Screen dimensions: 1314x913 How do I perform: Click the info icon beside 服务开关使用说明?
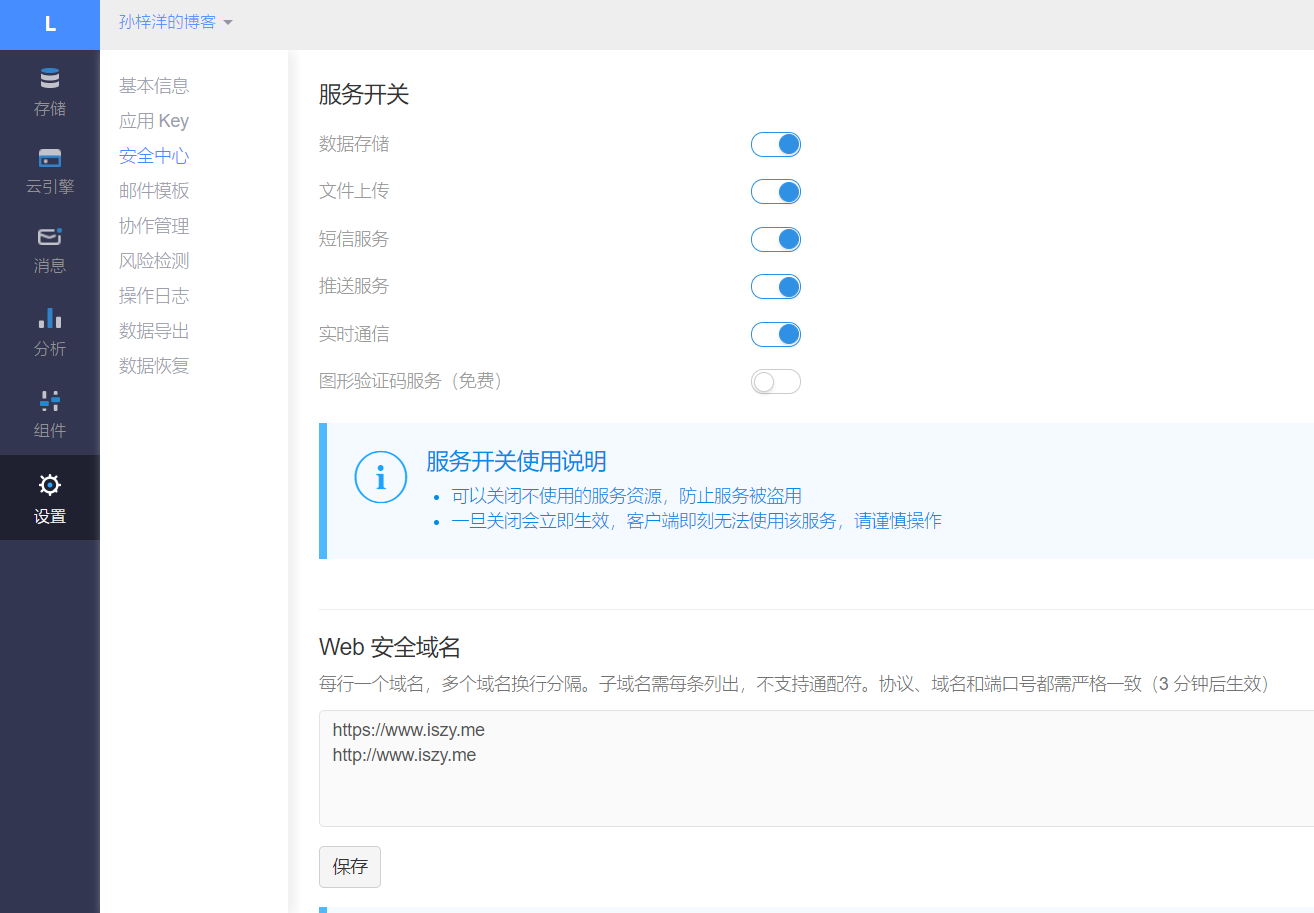coord(380,477)
